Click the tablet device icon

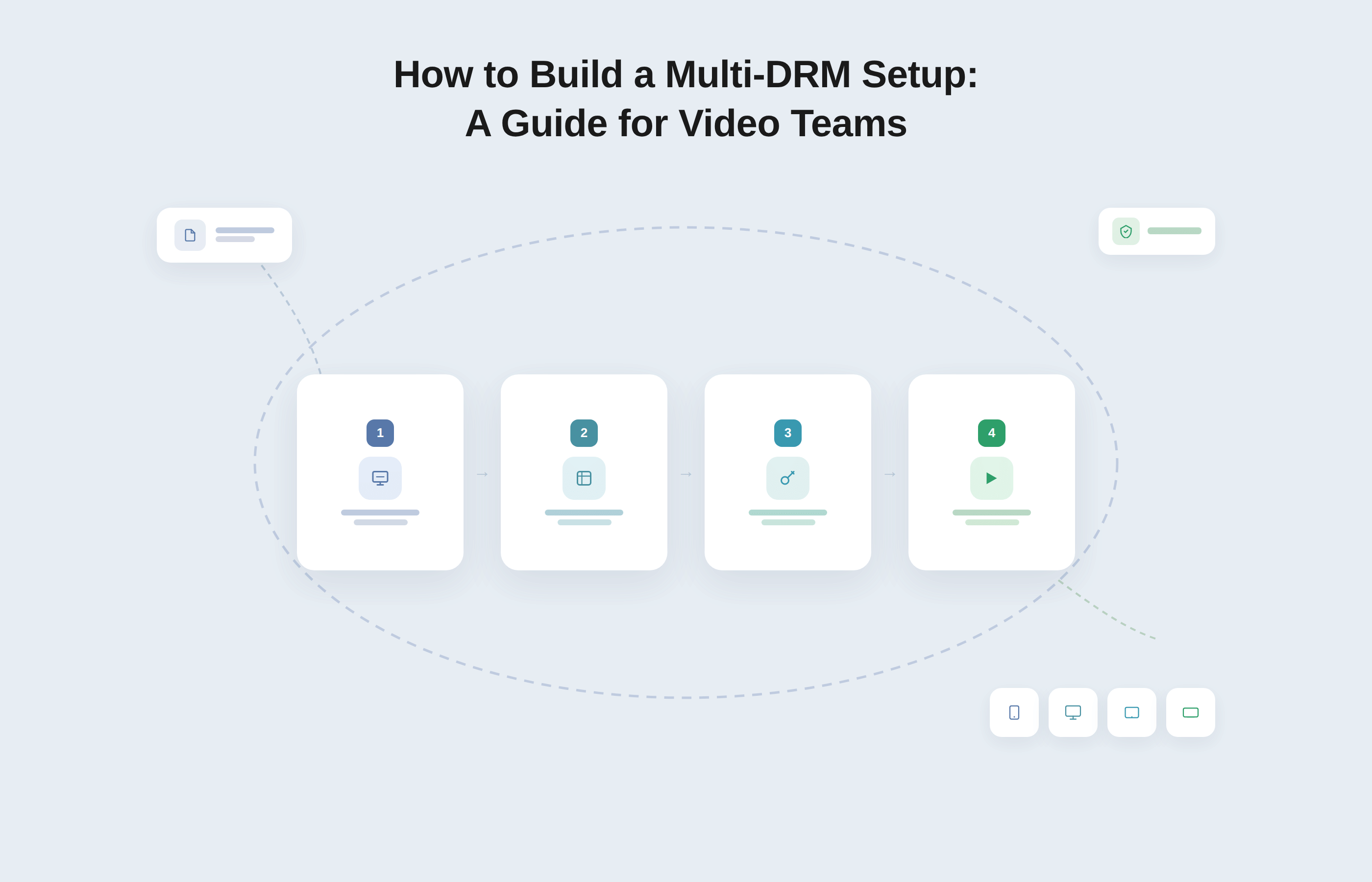[1132, 712]
